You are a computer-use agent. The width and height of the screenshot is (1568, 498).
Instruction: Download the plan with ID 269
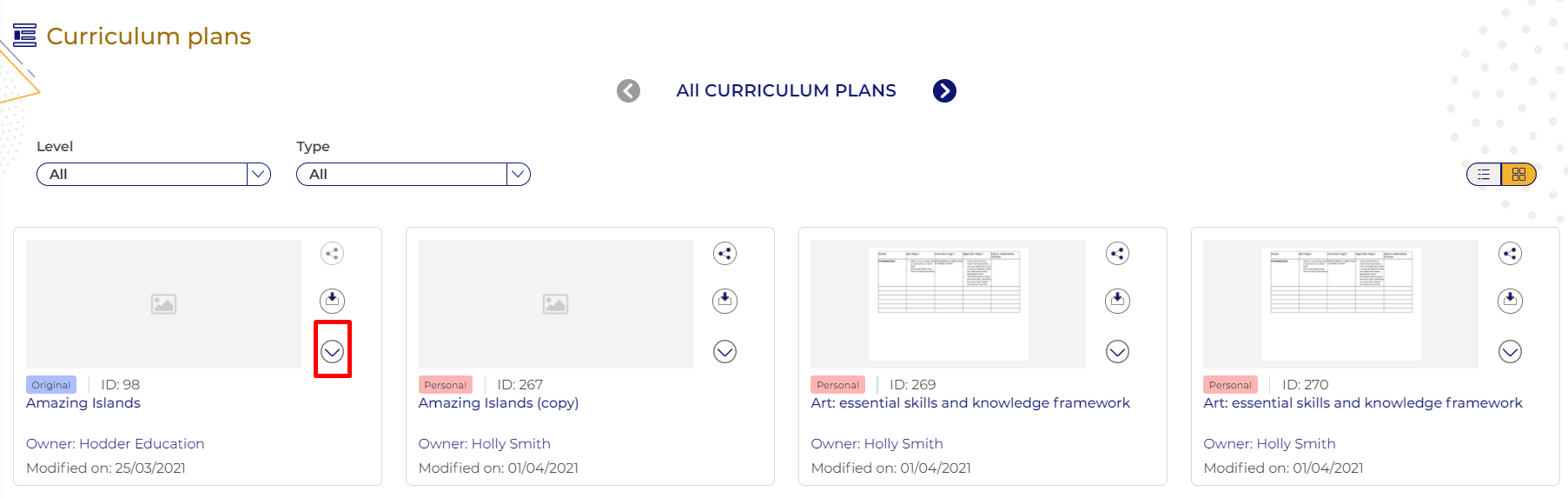pyautogui.click(x=1117, y=301)
